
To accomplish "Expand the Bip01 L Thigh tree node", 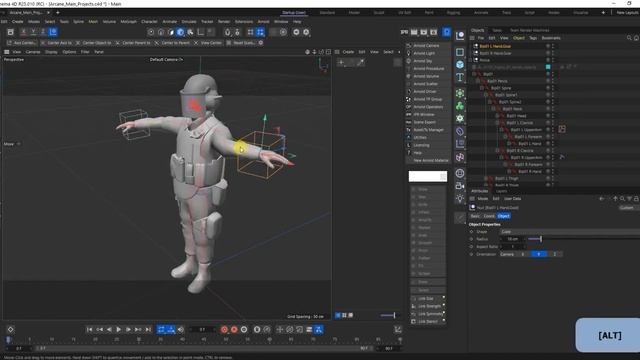I will pos(486,178).
